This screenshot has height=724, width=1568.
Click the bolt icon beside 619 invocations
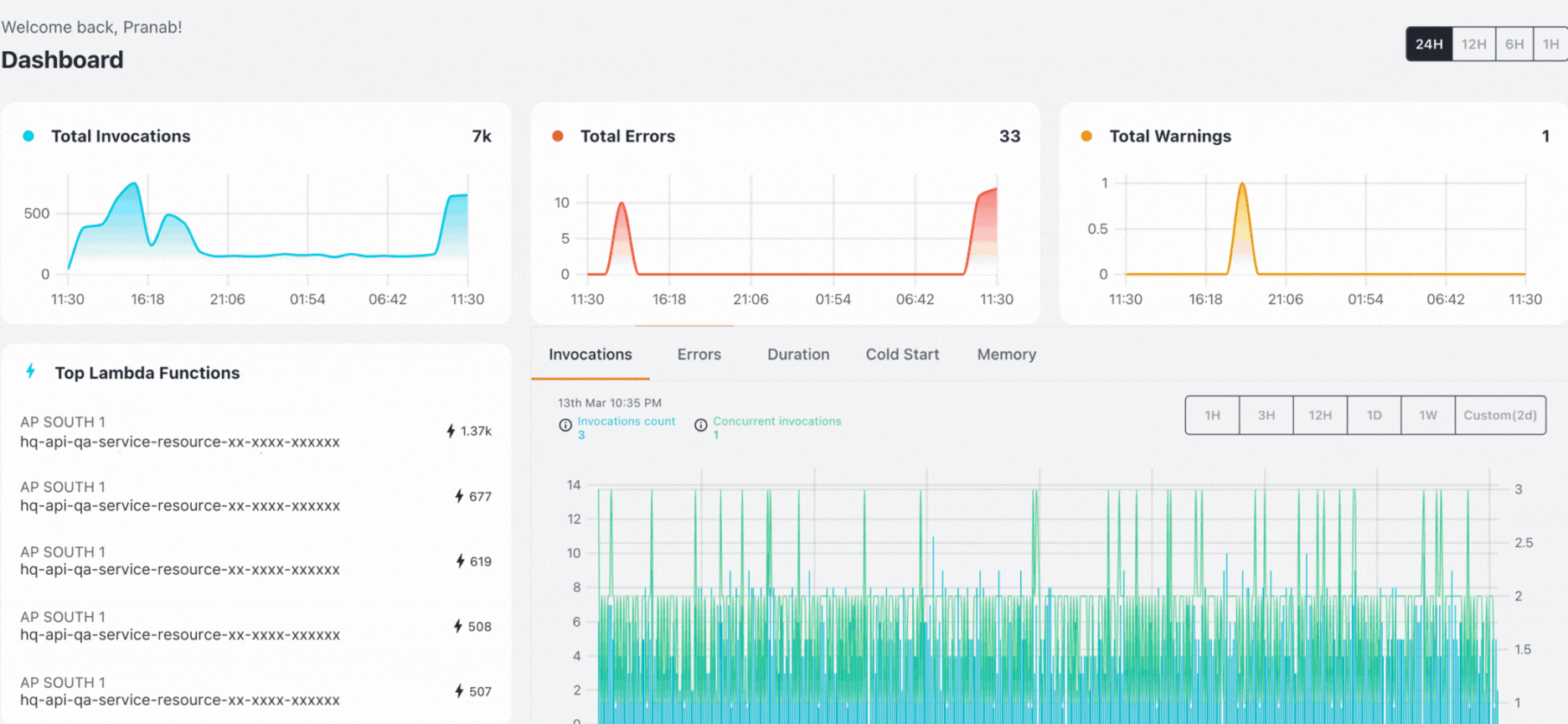pos(460,561)
